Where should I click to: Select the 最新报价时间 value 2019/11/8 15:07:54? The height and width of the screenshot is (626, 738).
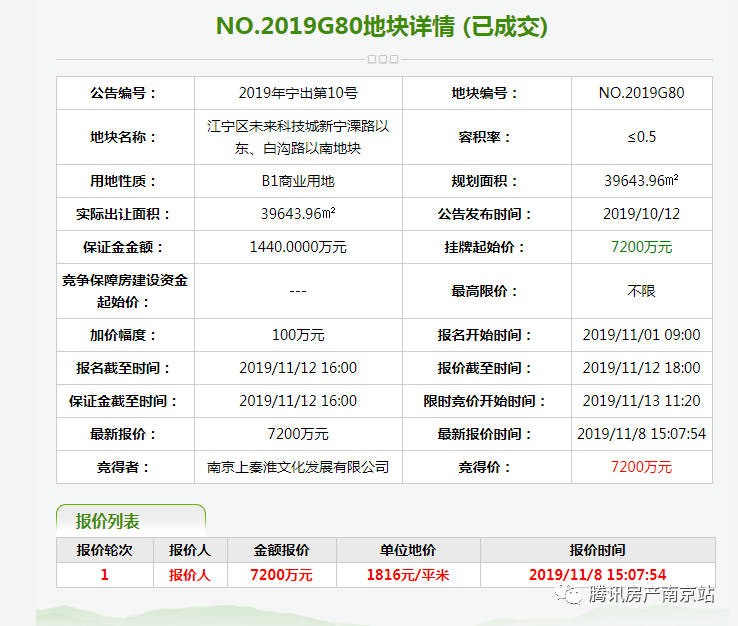click(642, 433)
